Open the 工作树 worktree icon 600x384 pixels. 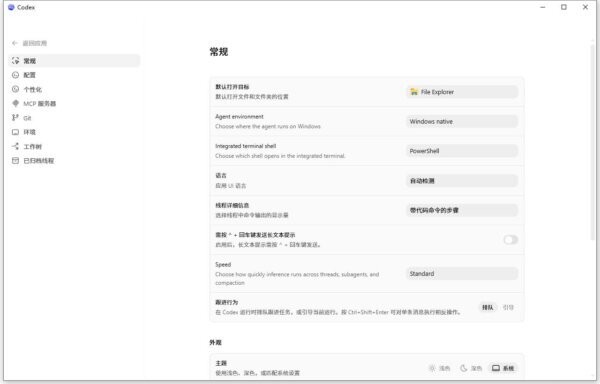coord(15,146)
